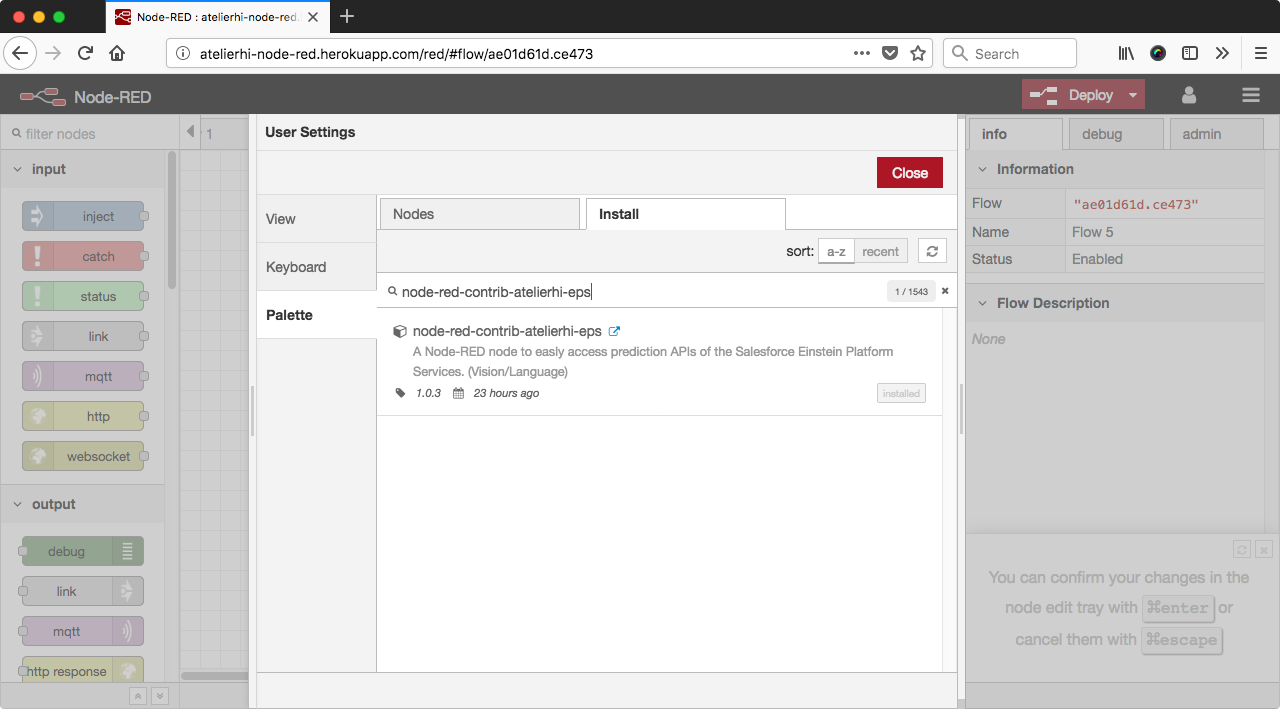
Task: Click the "Flow 5" name value
Action: (1092, 232)
